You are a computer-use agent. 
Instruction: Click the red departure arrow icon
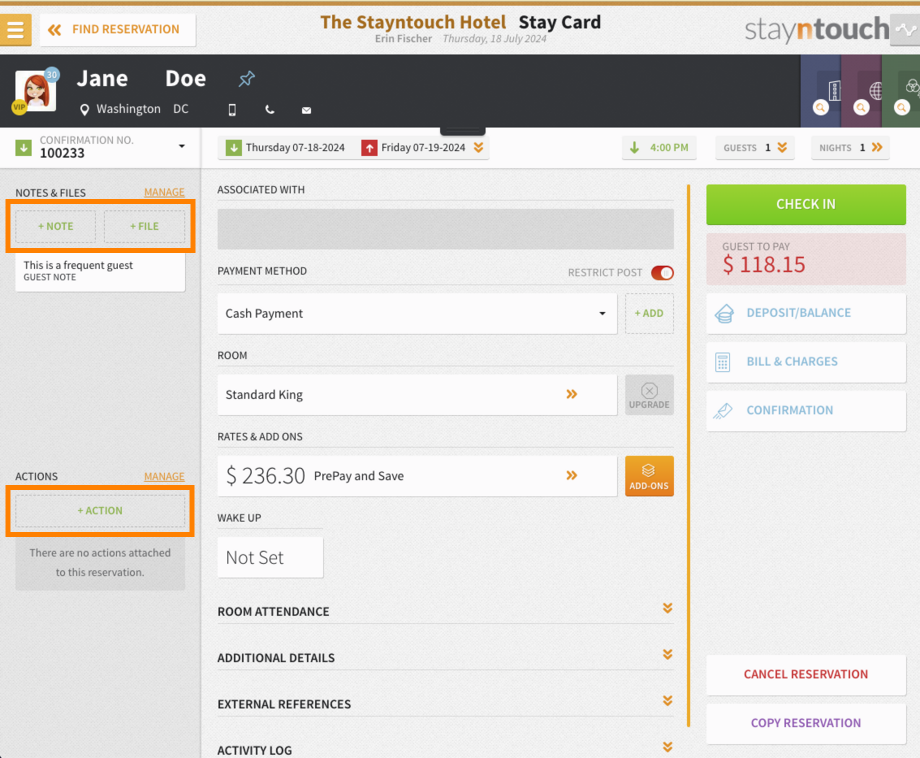coord(369,148)
